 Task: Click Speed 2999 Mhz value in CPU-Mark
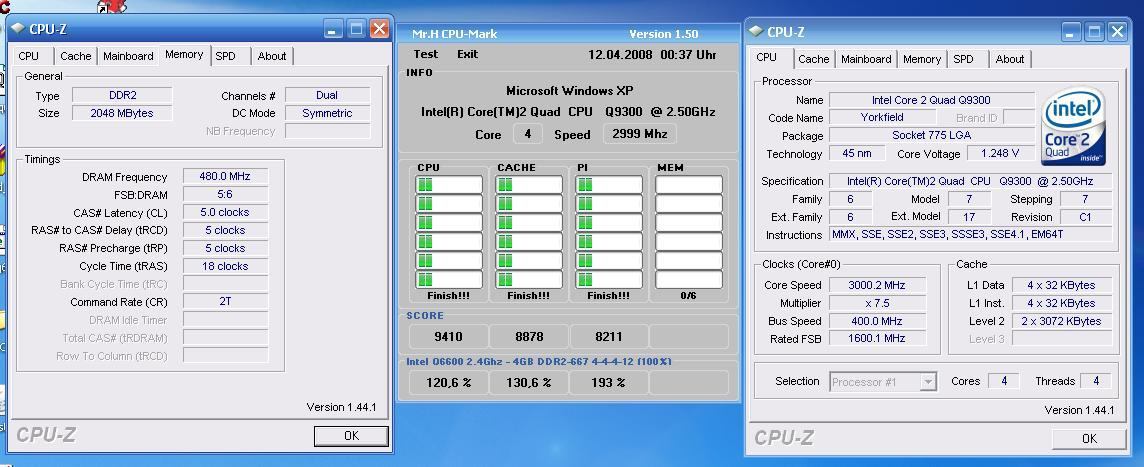(639, 134)
